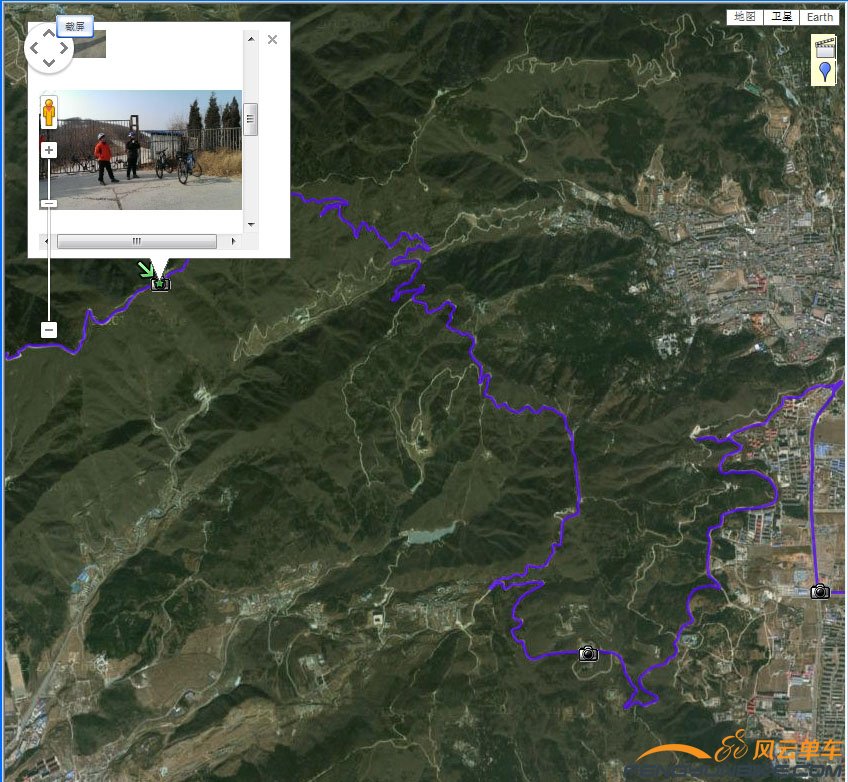848x782 pixels.
Task: Switch to 地图 map view
Action: tap(745, 17)
